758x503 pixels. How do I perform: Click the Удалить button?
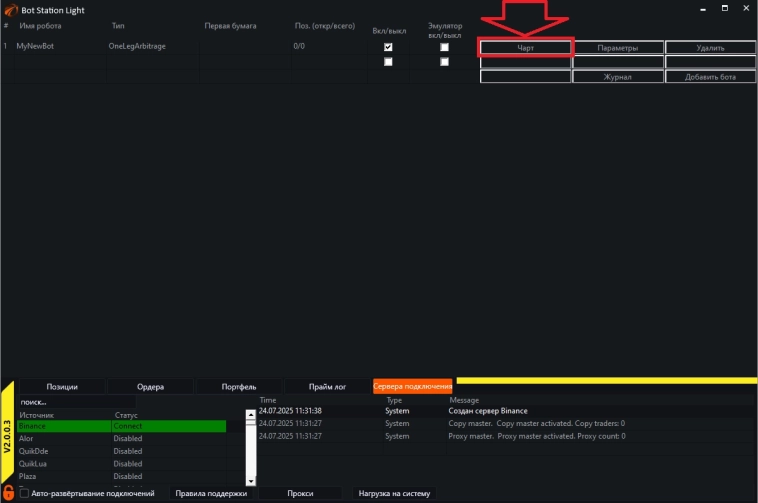tap(710, 47)
